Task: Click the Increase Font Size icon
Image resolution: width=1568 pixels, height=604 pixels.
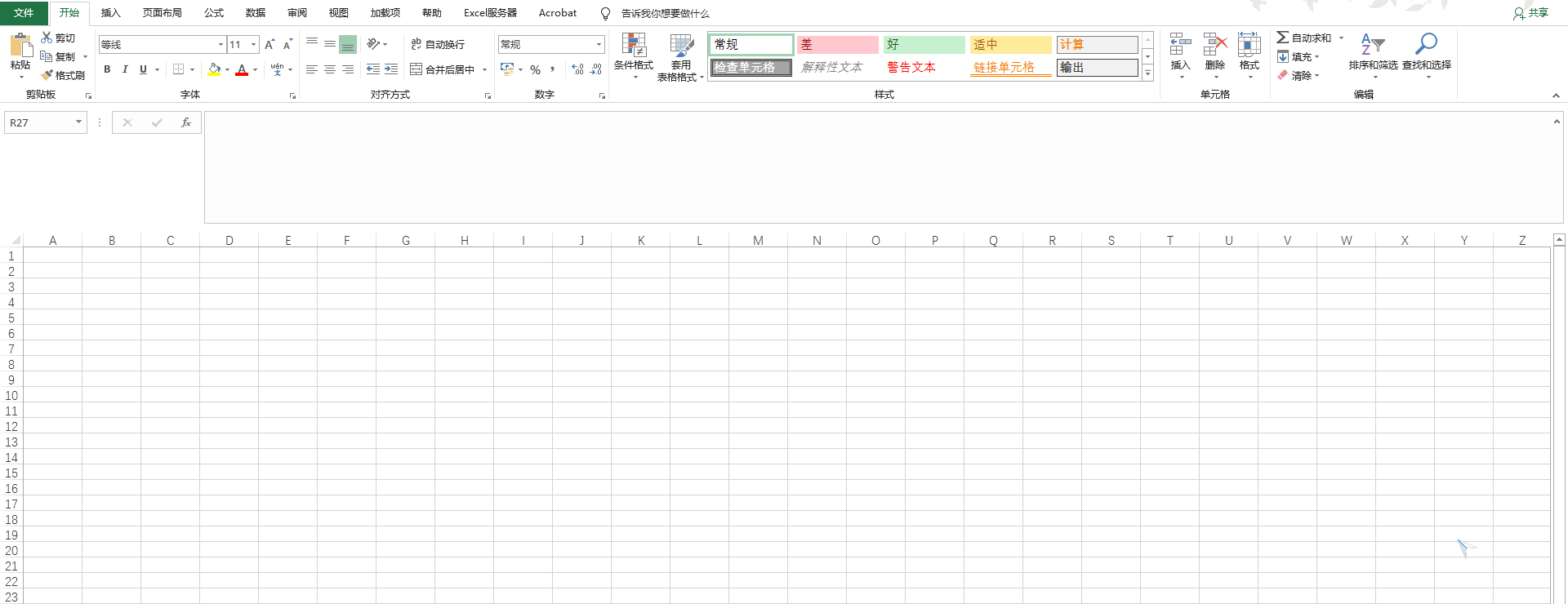Action: [x=269, y=45]
